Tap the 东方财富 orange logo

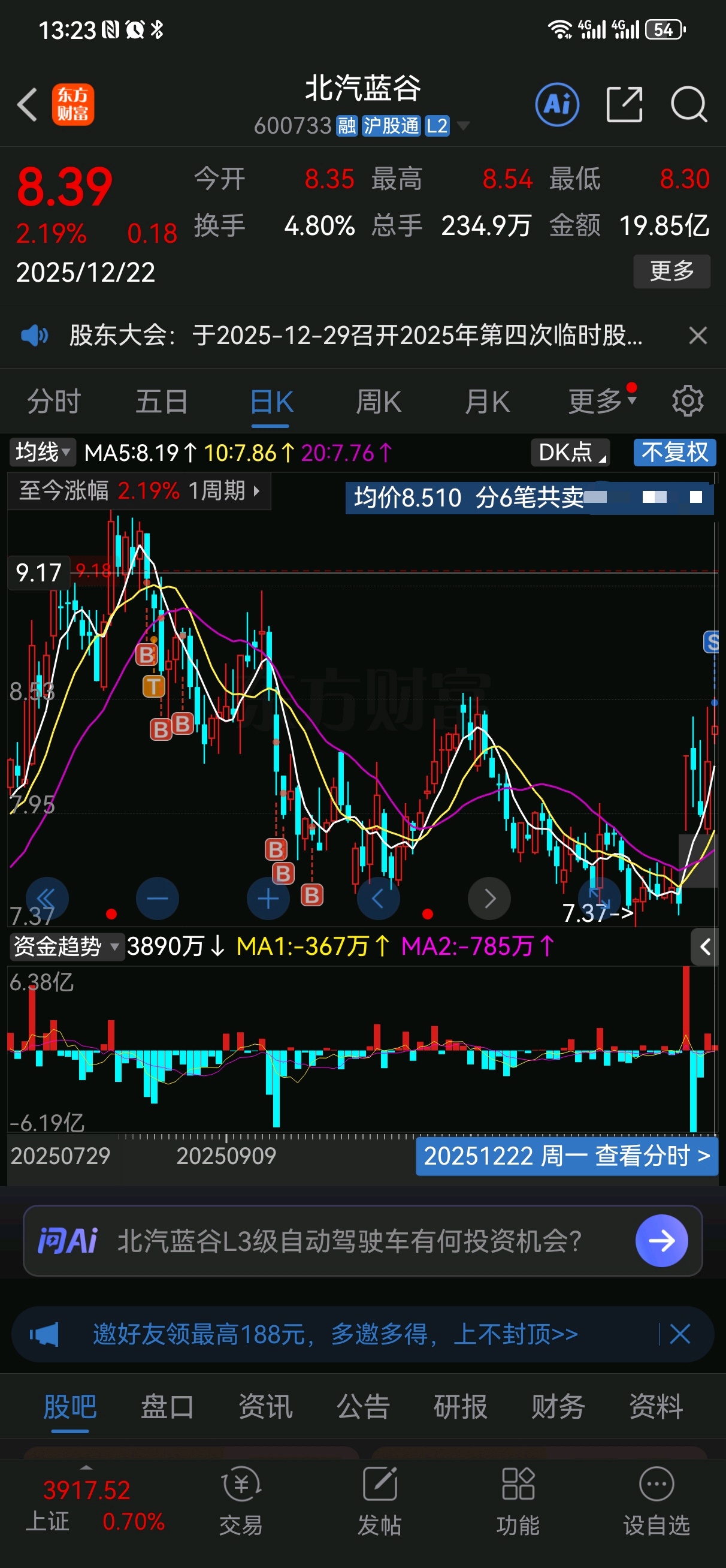[x=73, y=104]
